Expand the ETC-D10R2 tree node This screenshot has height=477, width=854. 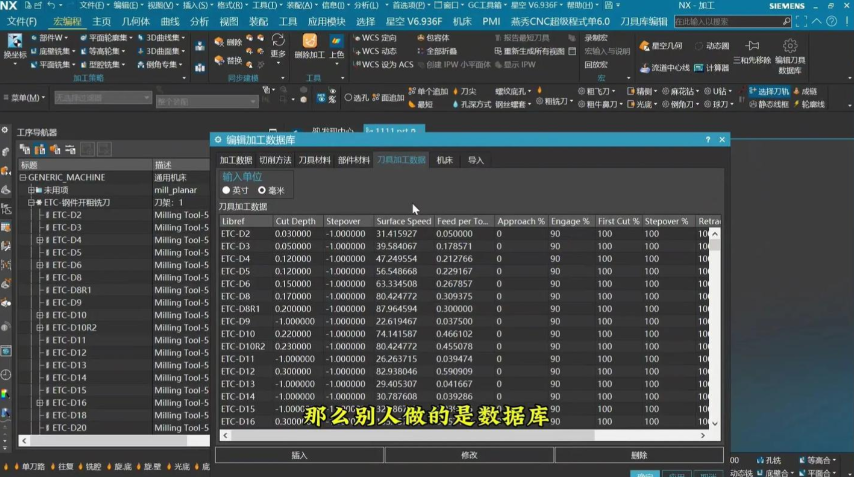[x=39, y=327]
